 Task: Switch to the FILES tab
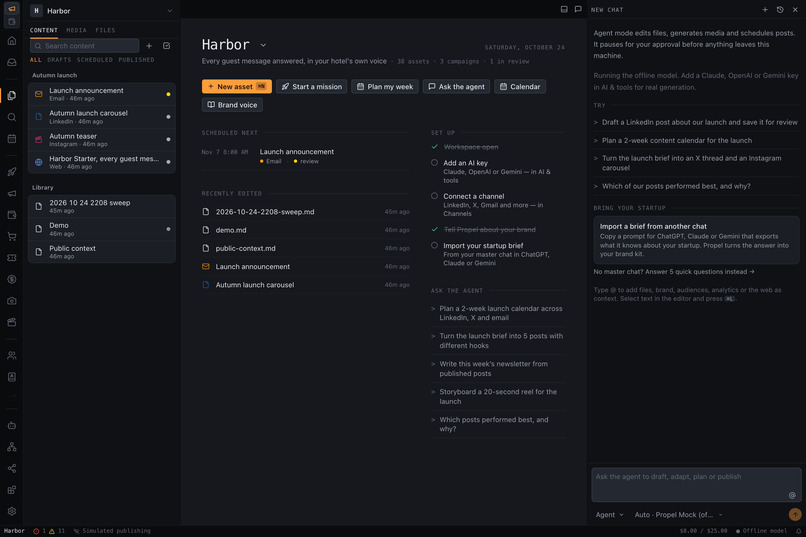pyautogui.click(x=105, y=30)
